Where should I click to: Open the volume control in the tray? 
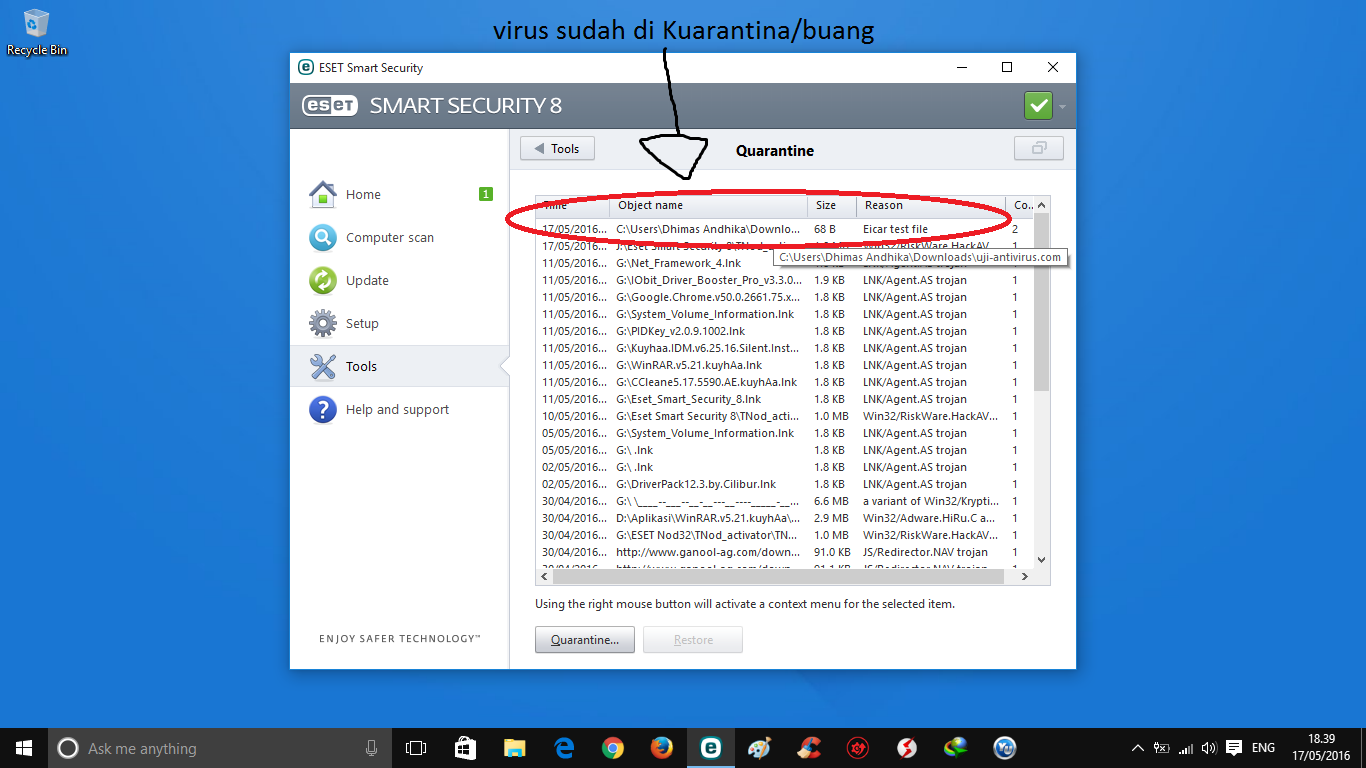pos(1209,748)
